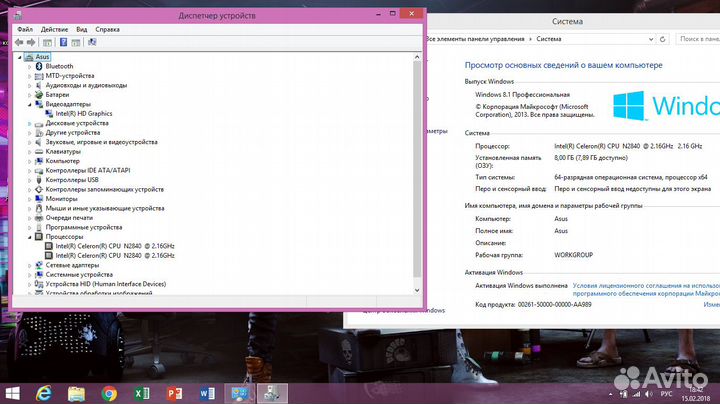720x404 pixels.
Task: Click the scrollbar down arrow in device list
Action: click(x=417, y=290)
